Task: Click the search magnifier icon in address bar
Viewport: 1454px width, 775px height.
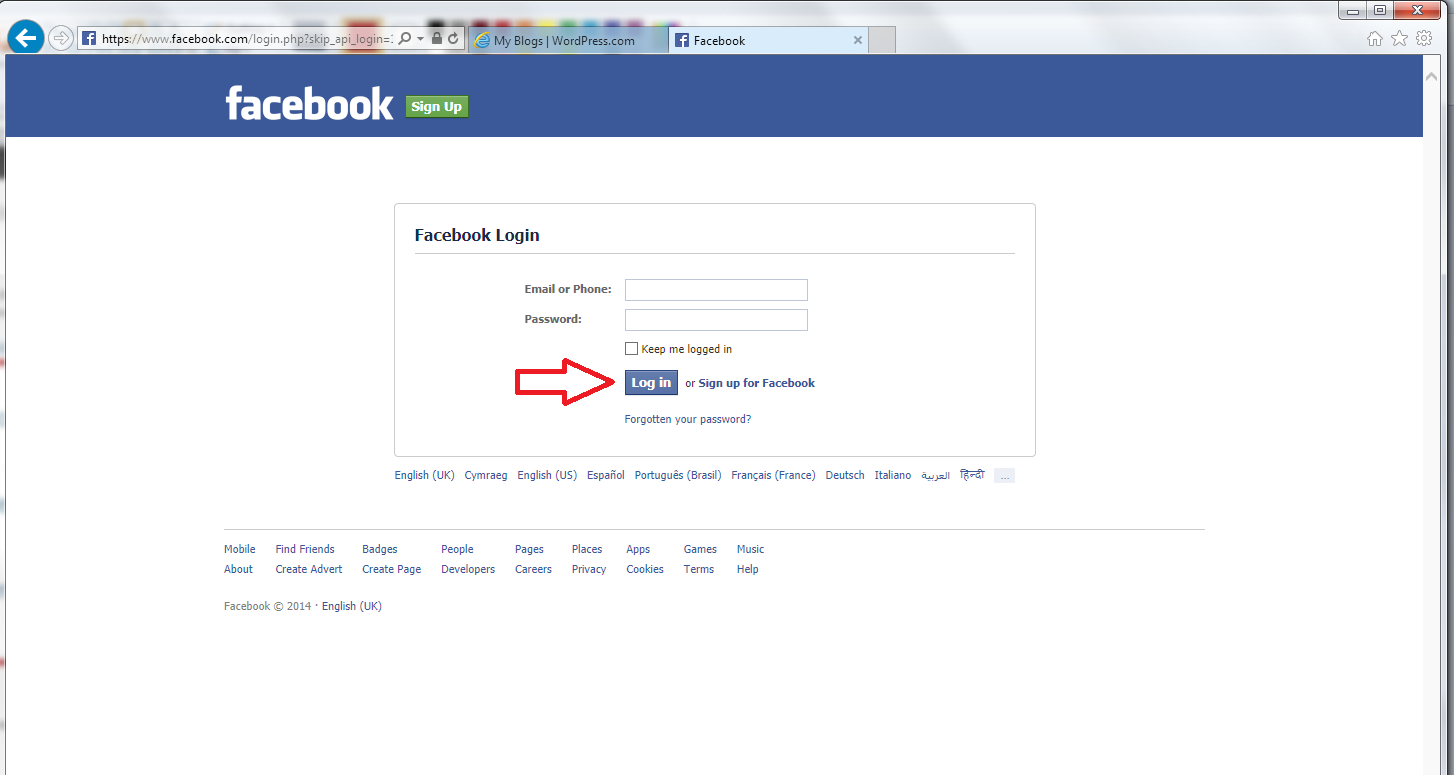Action: [405, 39]
